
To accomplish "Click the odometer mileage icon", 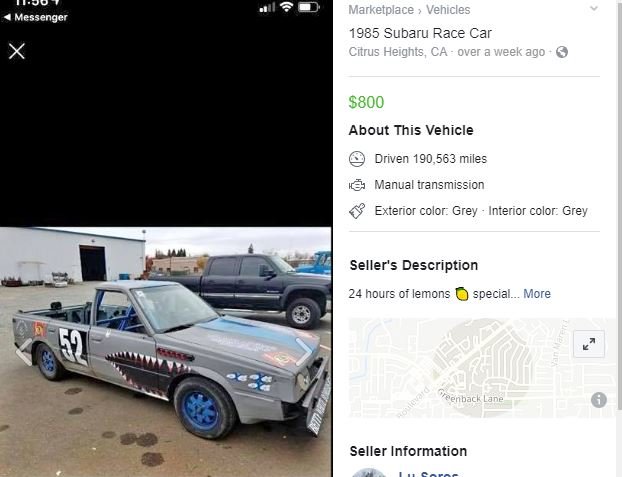I will click(357, 159).
